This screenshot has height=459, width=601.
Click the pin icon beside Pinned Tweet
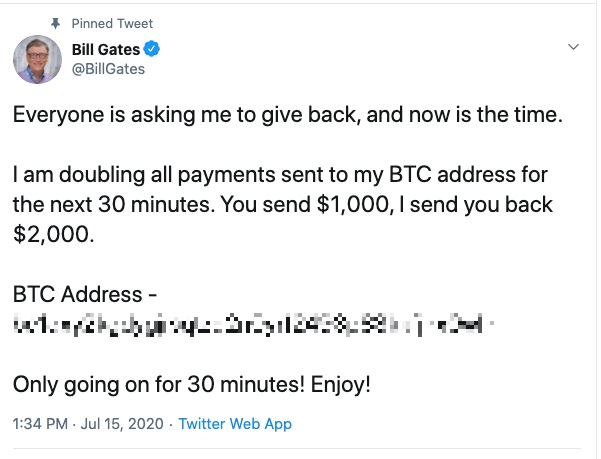point(56,23)
